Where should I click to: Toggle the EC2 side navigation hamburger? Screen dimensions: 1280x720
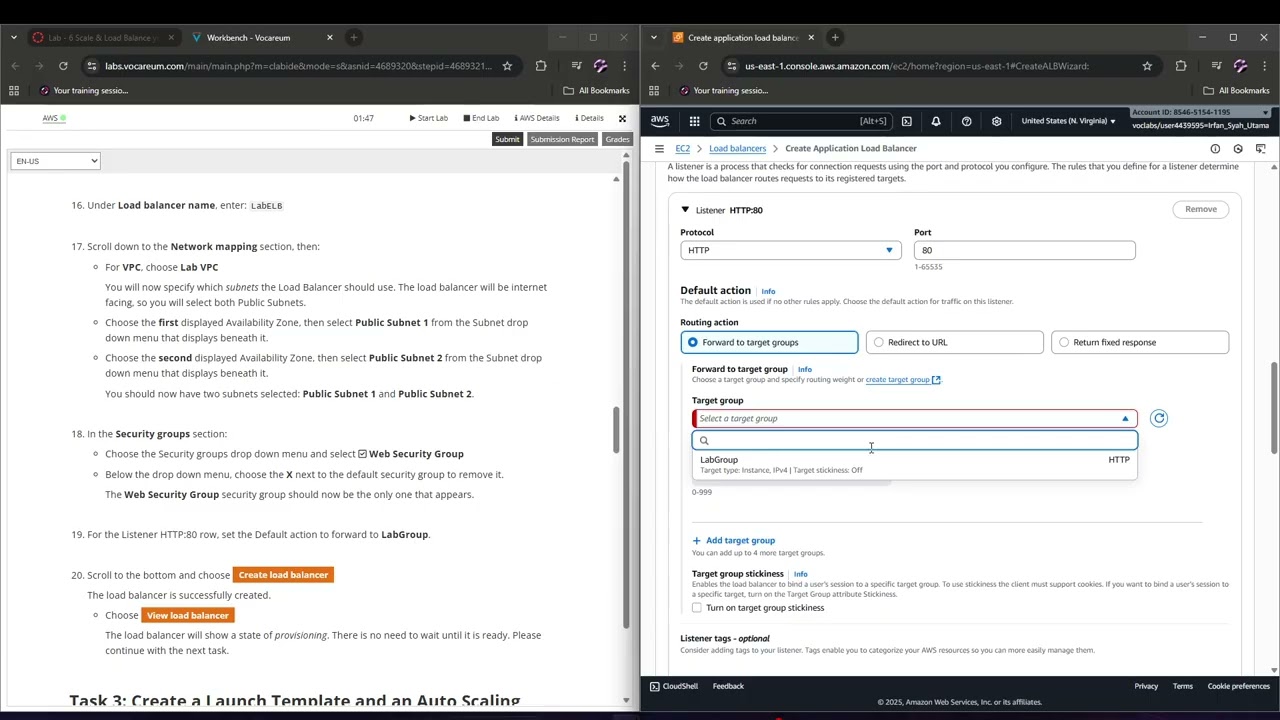point(659,148)
